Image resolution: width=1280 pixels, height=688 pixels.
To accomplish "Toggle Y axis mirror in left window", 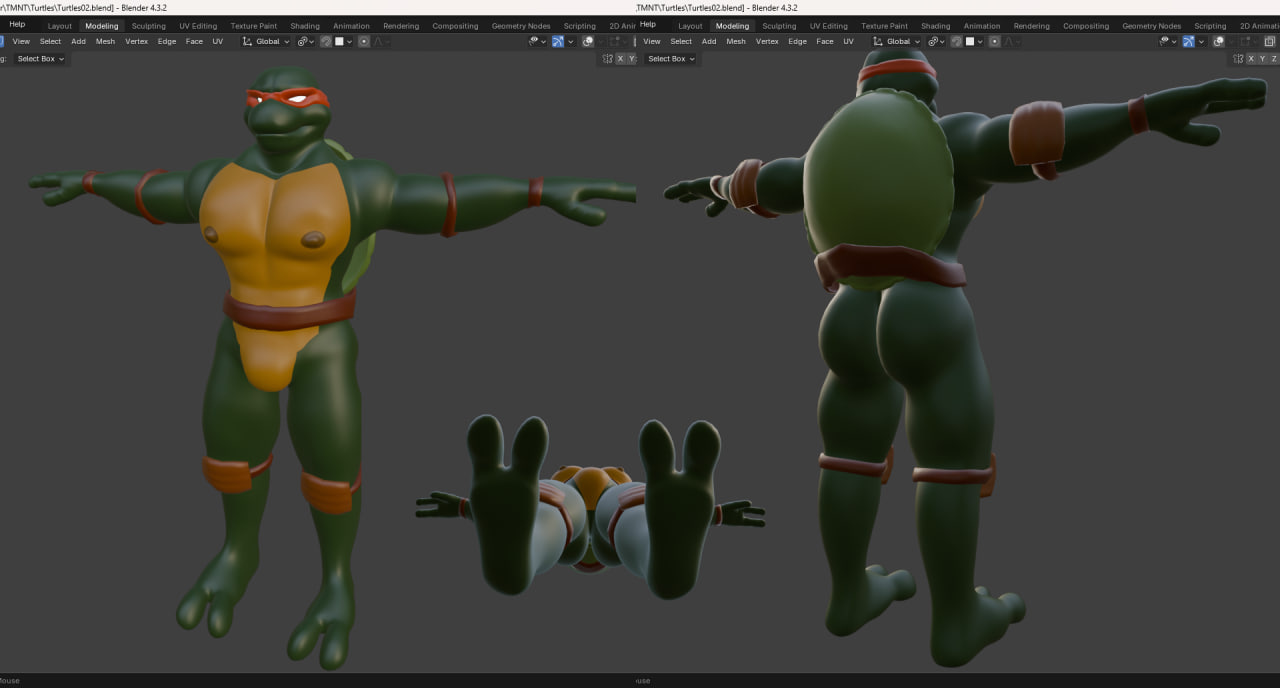I will pyautogui.click(x=631, y=59).
